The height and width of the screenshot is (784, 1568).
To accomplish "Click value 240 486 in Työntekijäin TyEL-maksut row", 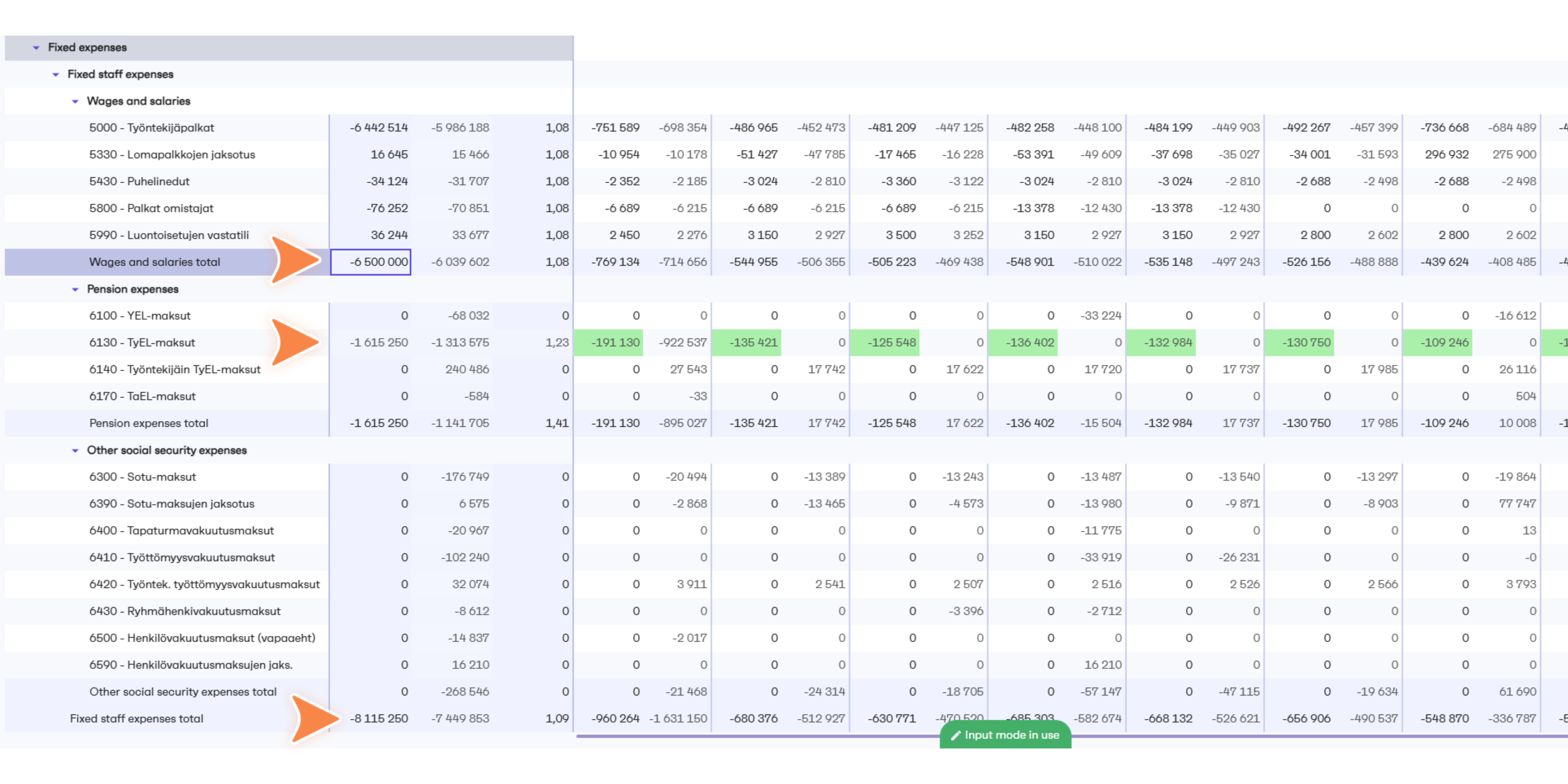I will pos(467,370).
